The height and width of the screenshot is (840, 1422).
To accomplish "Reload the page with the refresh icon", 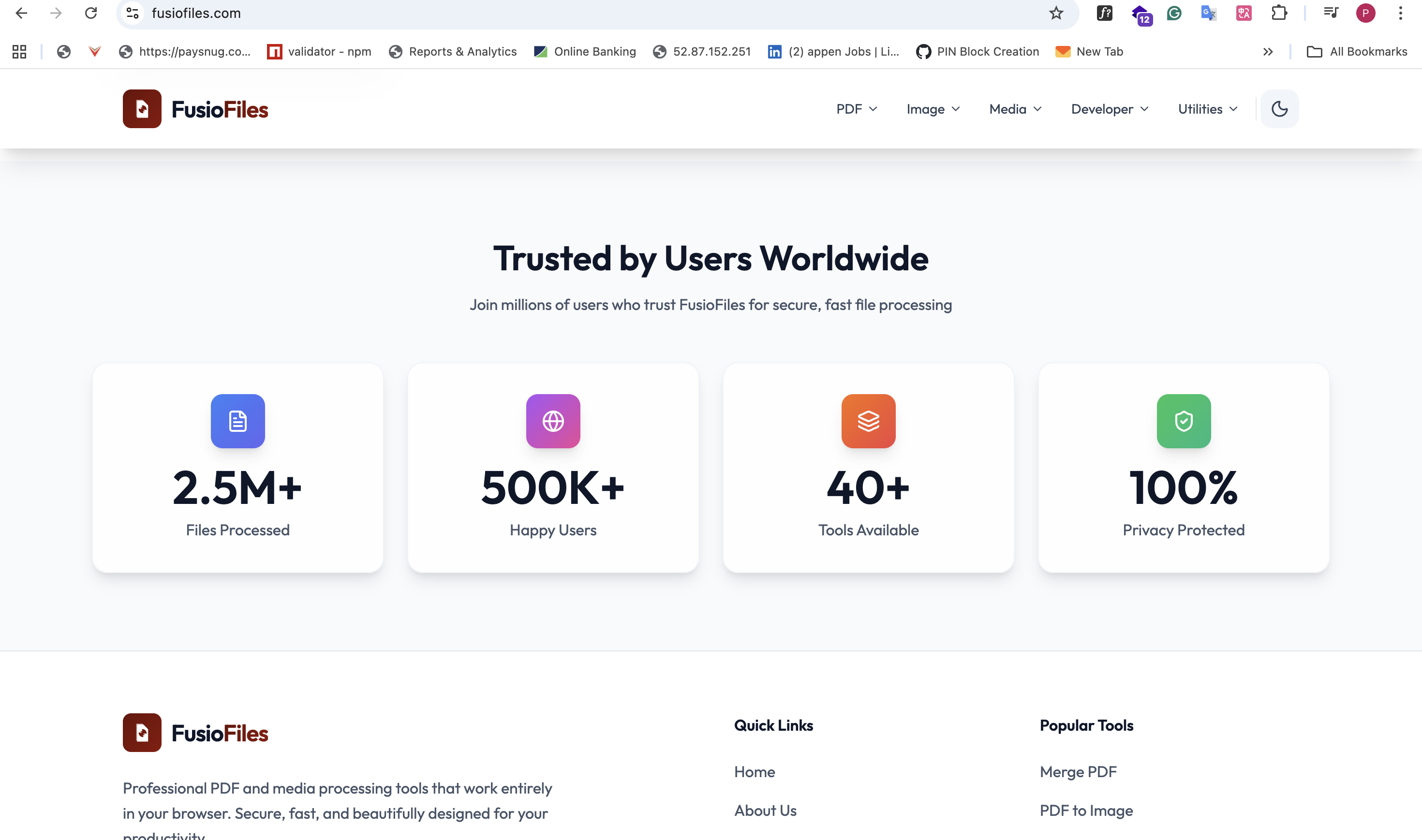I will pos(90,13).
